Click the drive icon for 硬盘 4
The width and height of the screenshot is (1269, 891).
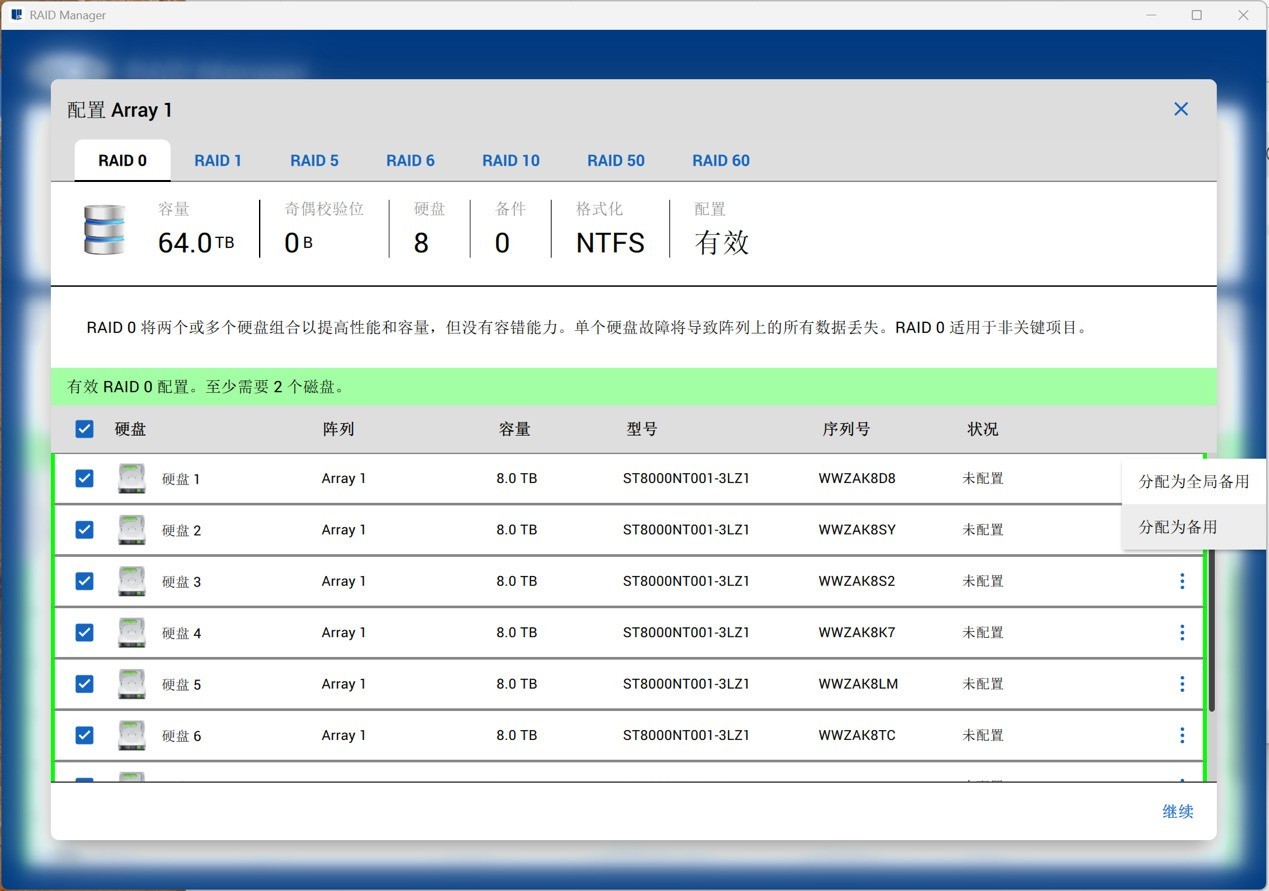pos(132,632)
